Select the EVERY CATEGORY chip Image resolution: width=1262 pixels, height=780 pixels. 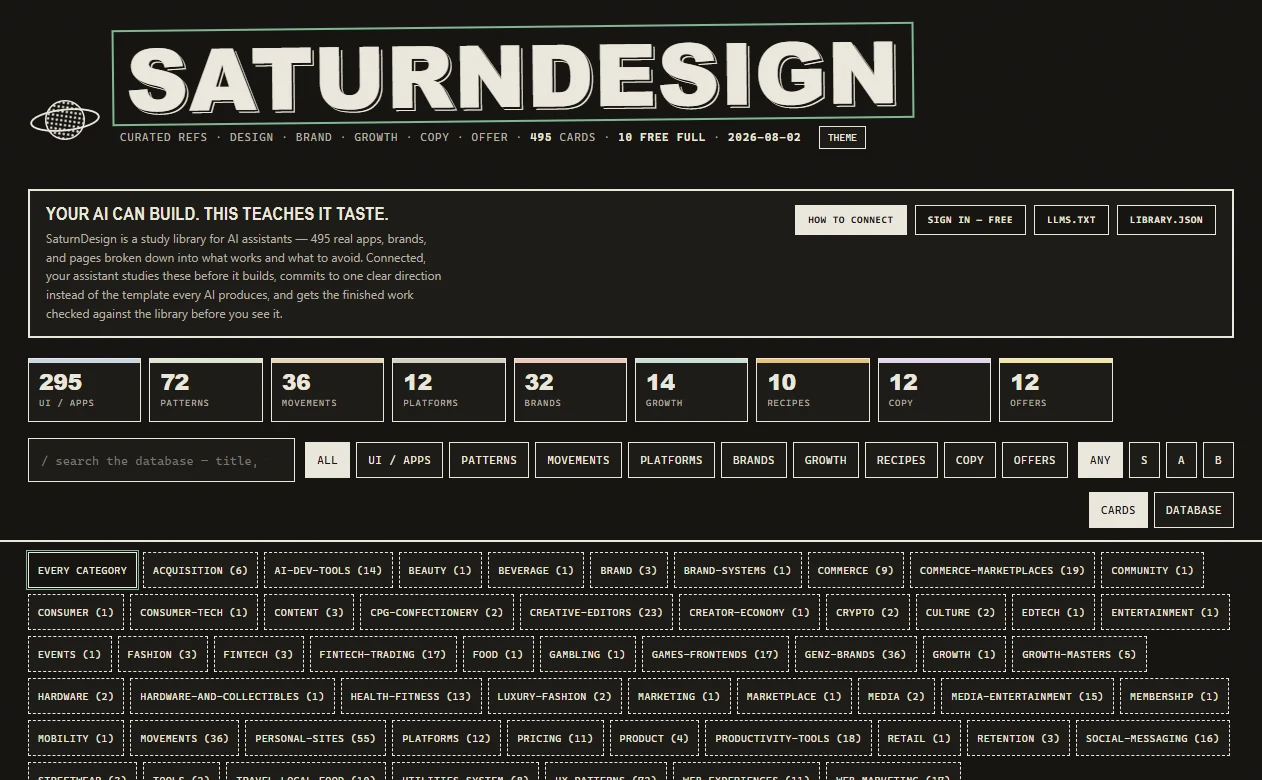82,570
